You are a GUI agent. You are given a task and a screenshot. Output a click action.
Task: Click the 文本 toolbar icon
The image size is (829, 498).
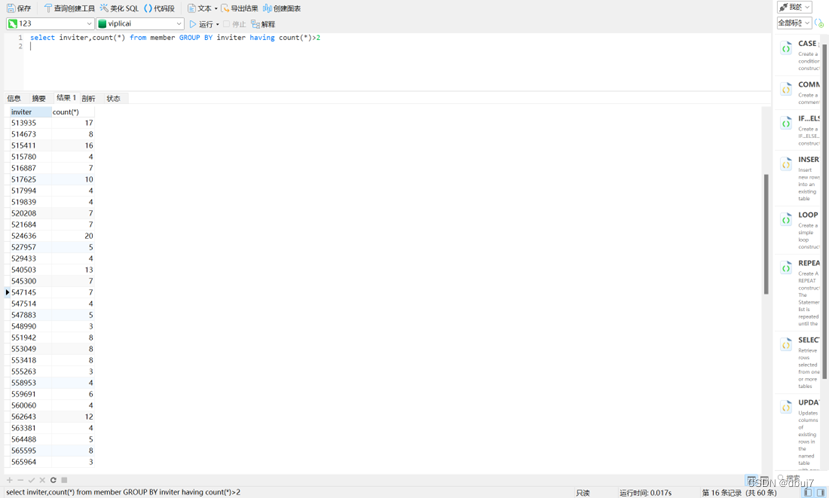point(191,8)
